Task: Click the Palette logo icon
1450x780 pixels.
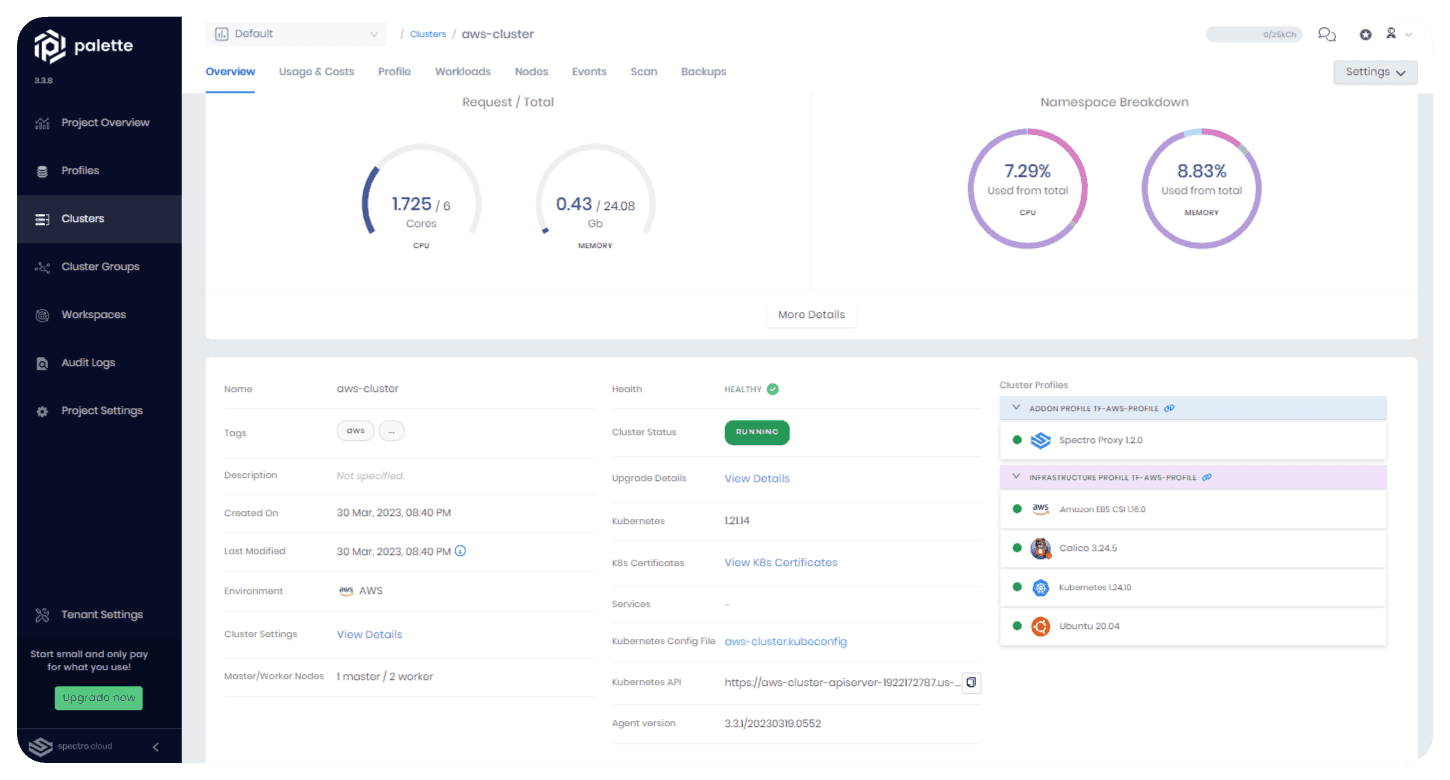Action: point(50,46)
